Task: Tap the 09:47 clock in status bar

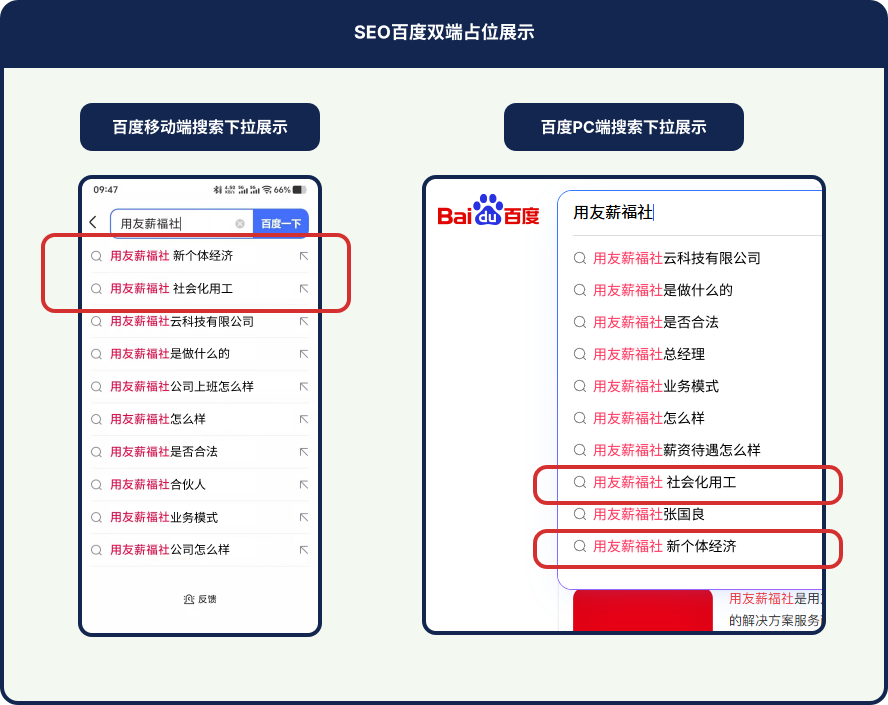Action: coord(106,190)
